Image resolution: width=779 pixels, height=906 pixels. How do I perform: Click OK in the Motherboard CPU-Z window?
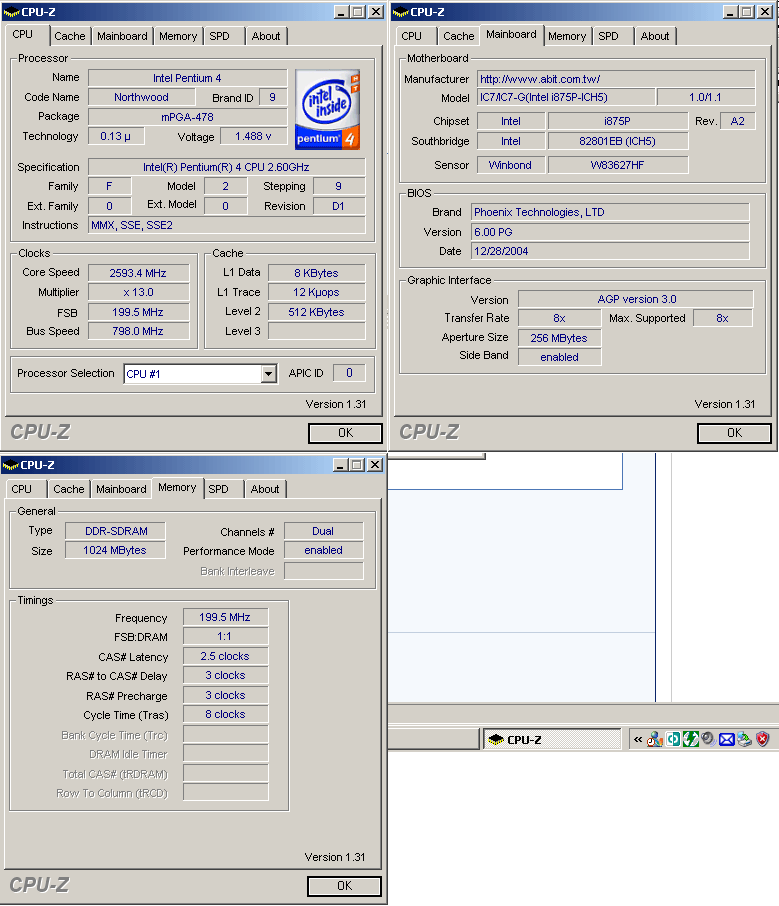click(734, 433)
